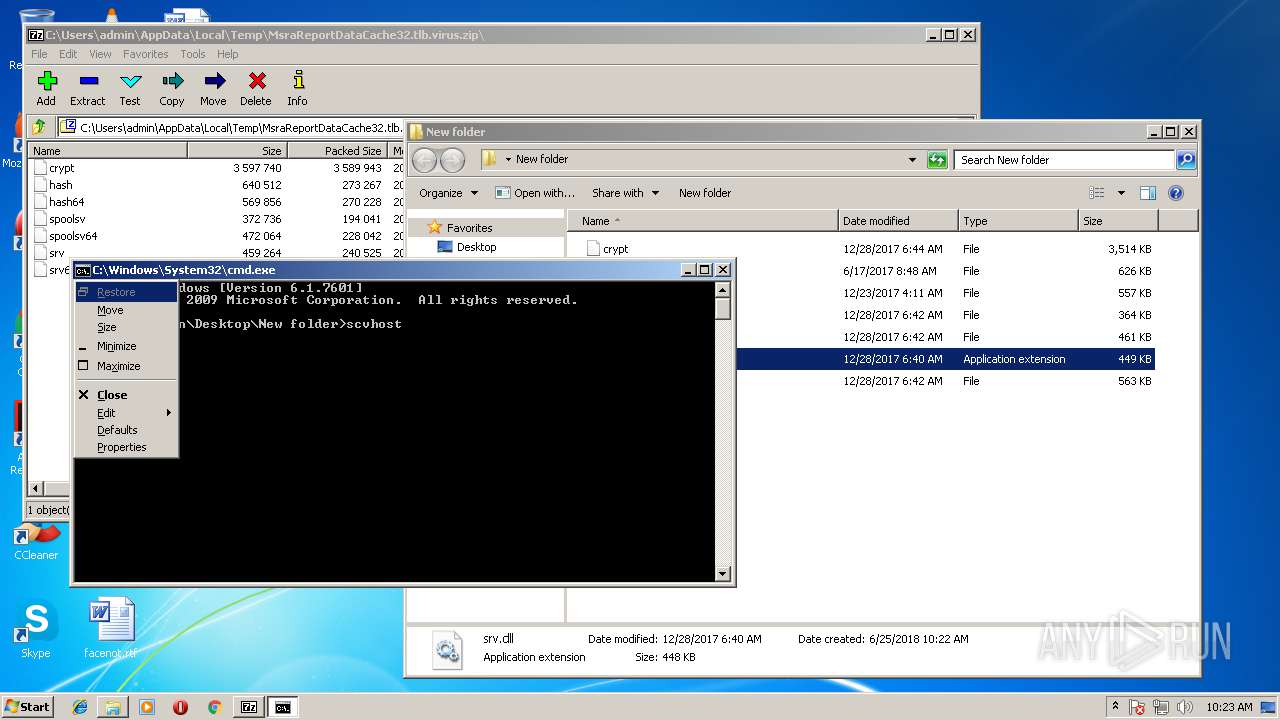Click the Change your view icon

click(x=1097, y=193)
